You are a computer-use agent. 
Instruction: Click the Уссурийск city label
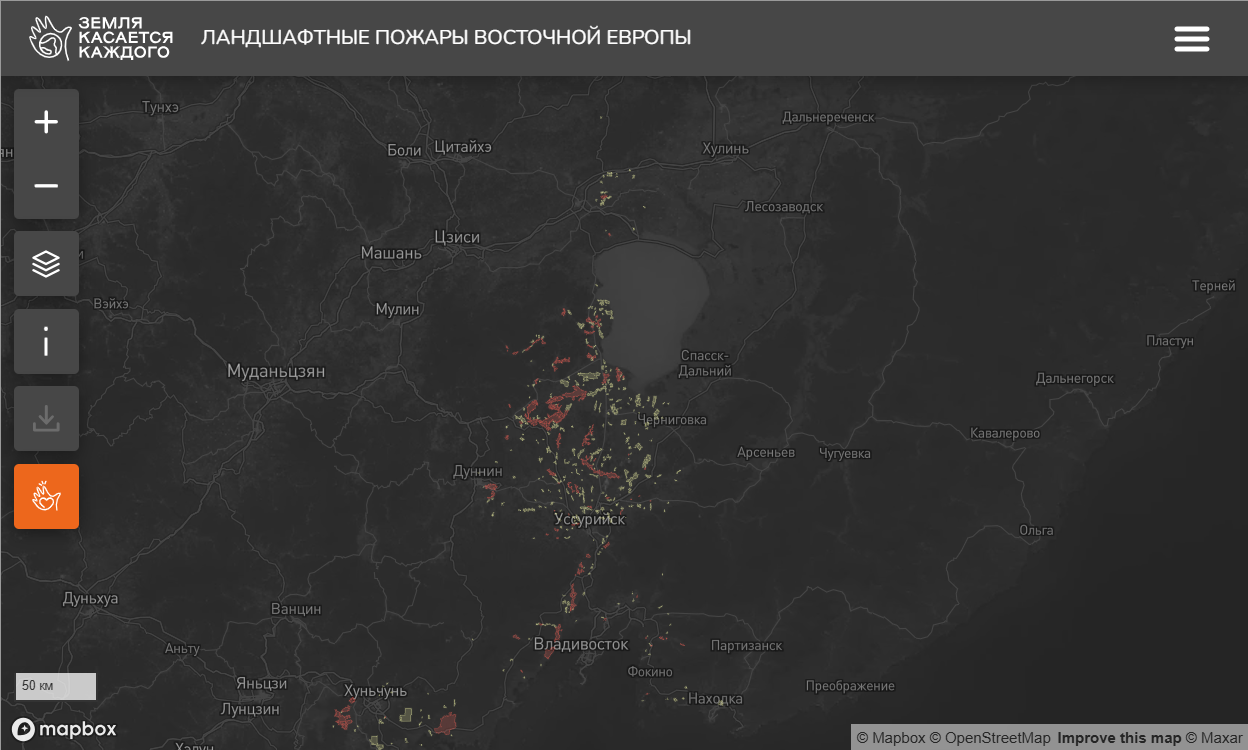590,519
